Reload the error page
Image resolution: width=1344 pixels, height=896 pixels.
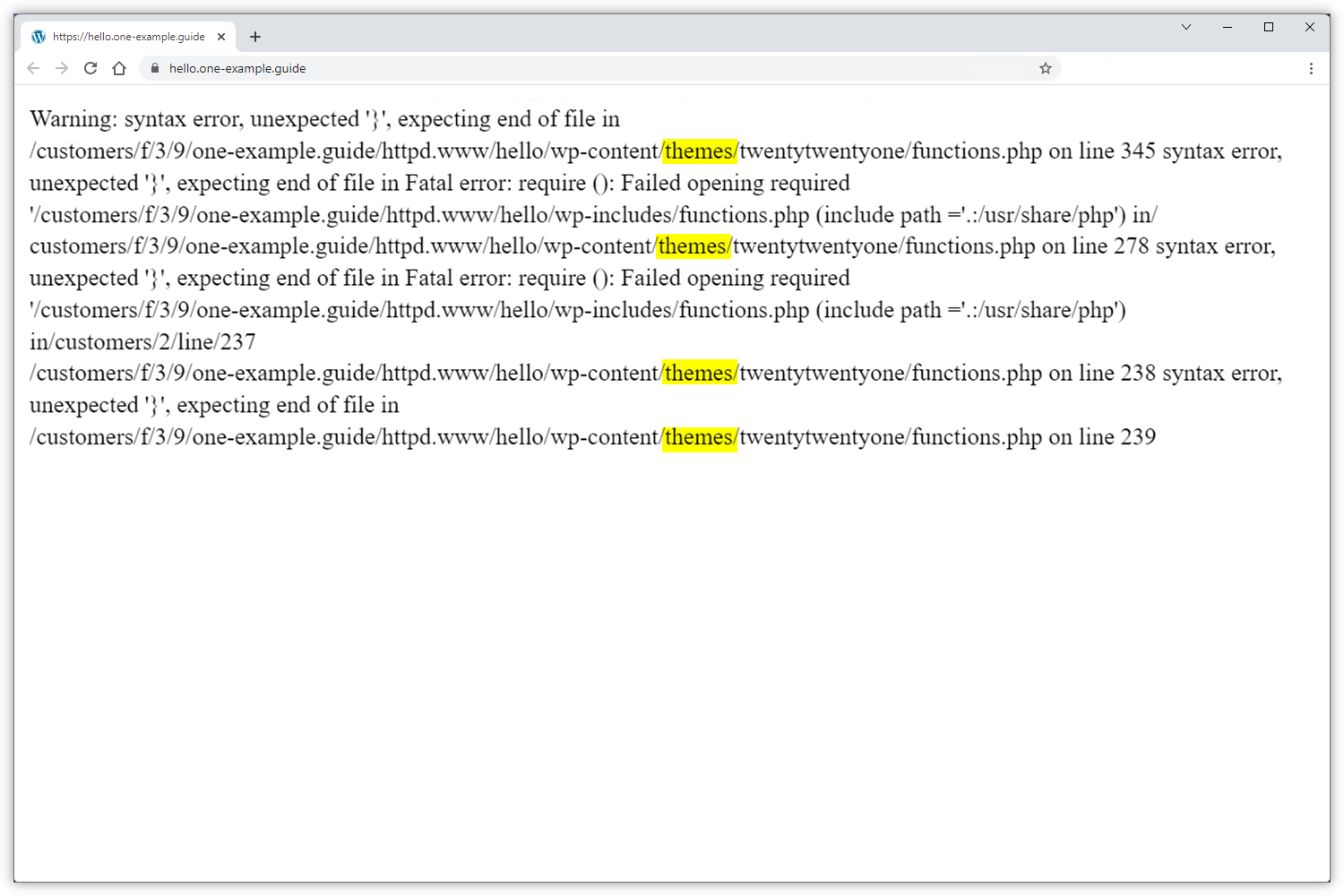pos(90,68)
